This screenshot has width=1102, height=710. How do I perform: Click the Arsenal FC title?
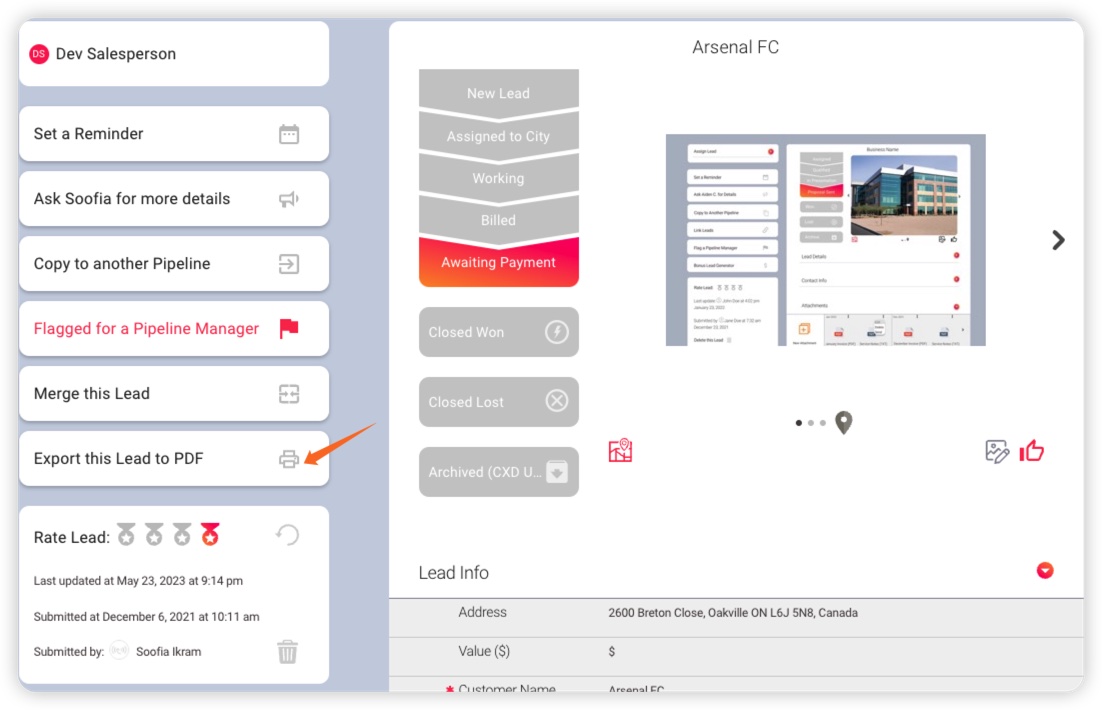point(735,47)
